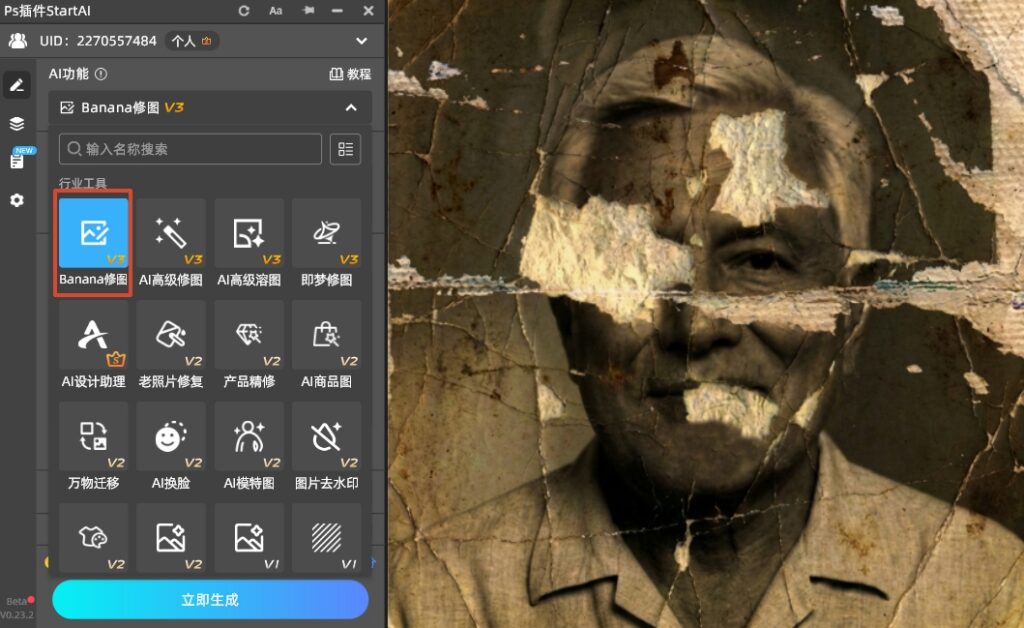Open the AI设计助理 tool
1024x628 pixels.
[93, 345]
